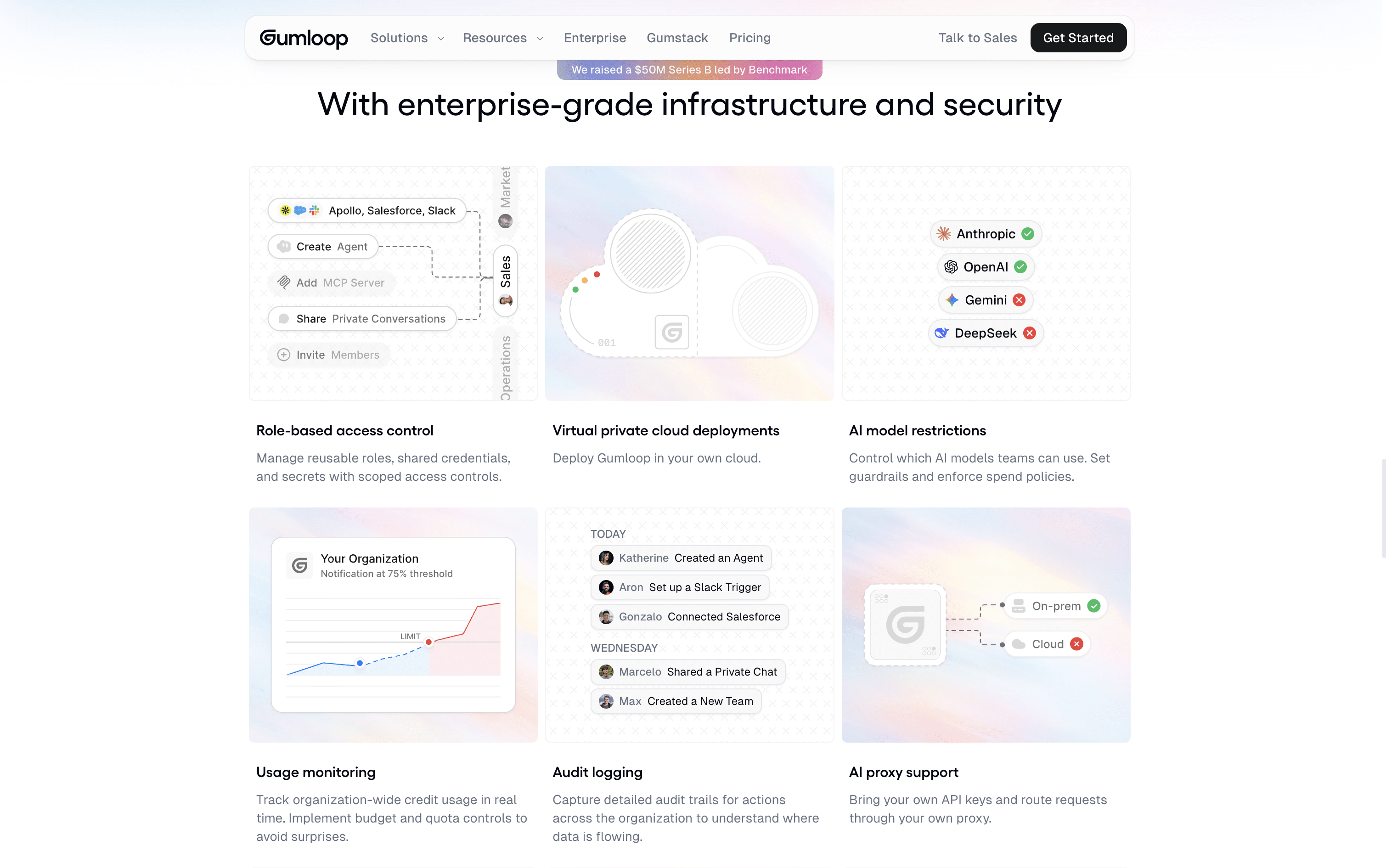Open the $50M Series B announcement banner
Viewport: 1386px width, 868px height.
(x=689, y=69)
